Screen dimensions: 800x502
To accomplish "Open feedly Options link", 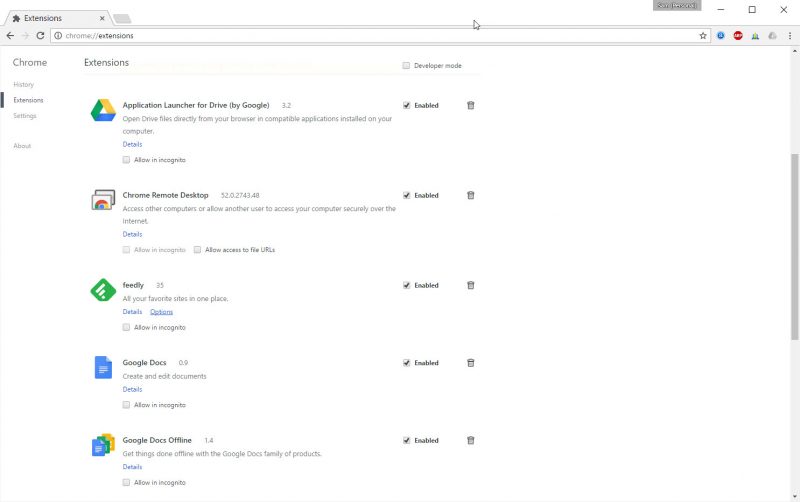I will tap(161, 312).
